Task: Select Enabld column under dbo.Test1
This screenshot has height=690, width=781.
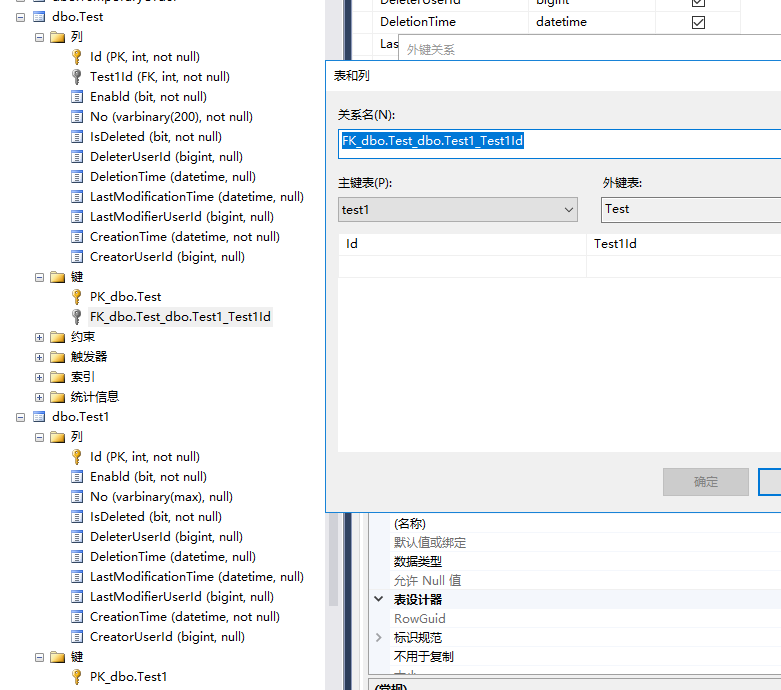Action: [x=148, y=477]
